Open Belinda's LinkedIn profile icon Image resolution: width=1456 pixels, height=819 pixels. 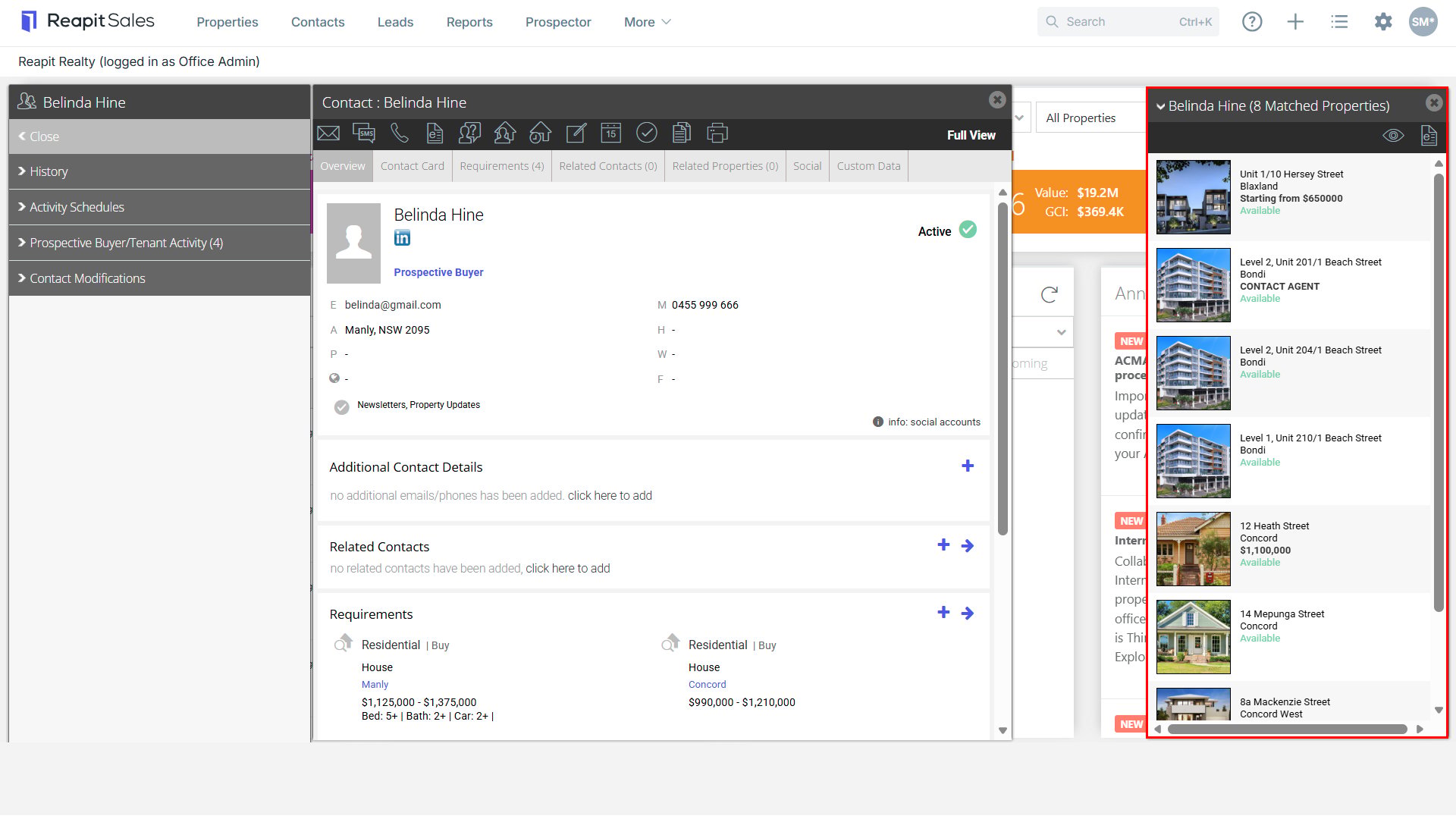(x=402, y=238)
